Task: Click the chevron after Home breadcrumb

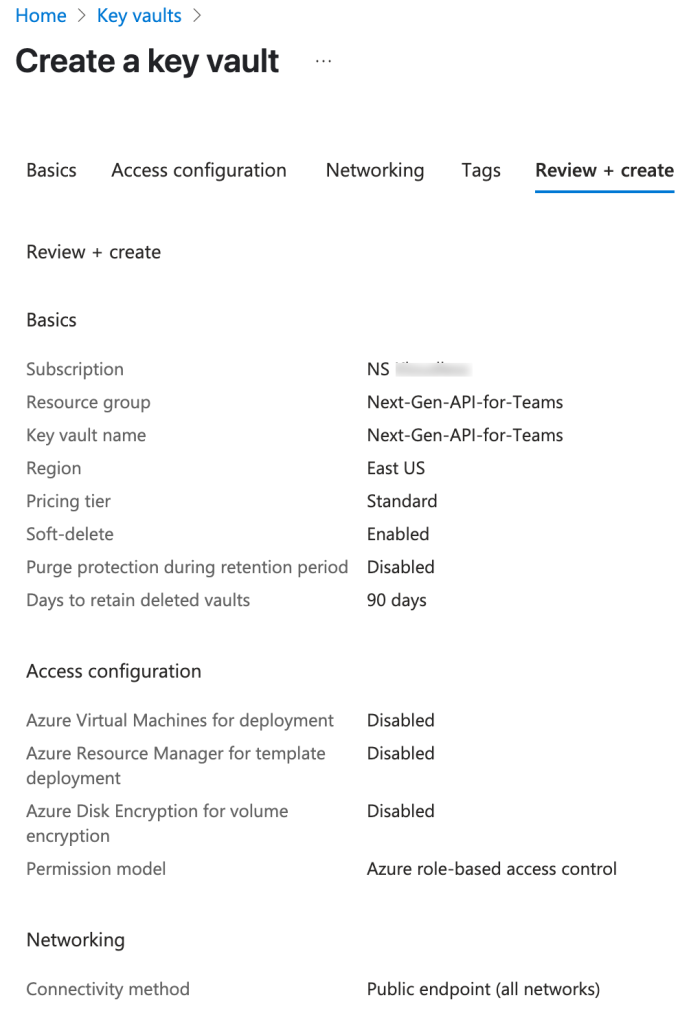Action: point(82,16)
